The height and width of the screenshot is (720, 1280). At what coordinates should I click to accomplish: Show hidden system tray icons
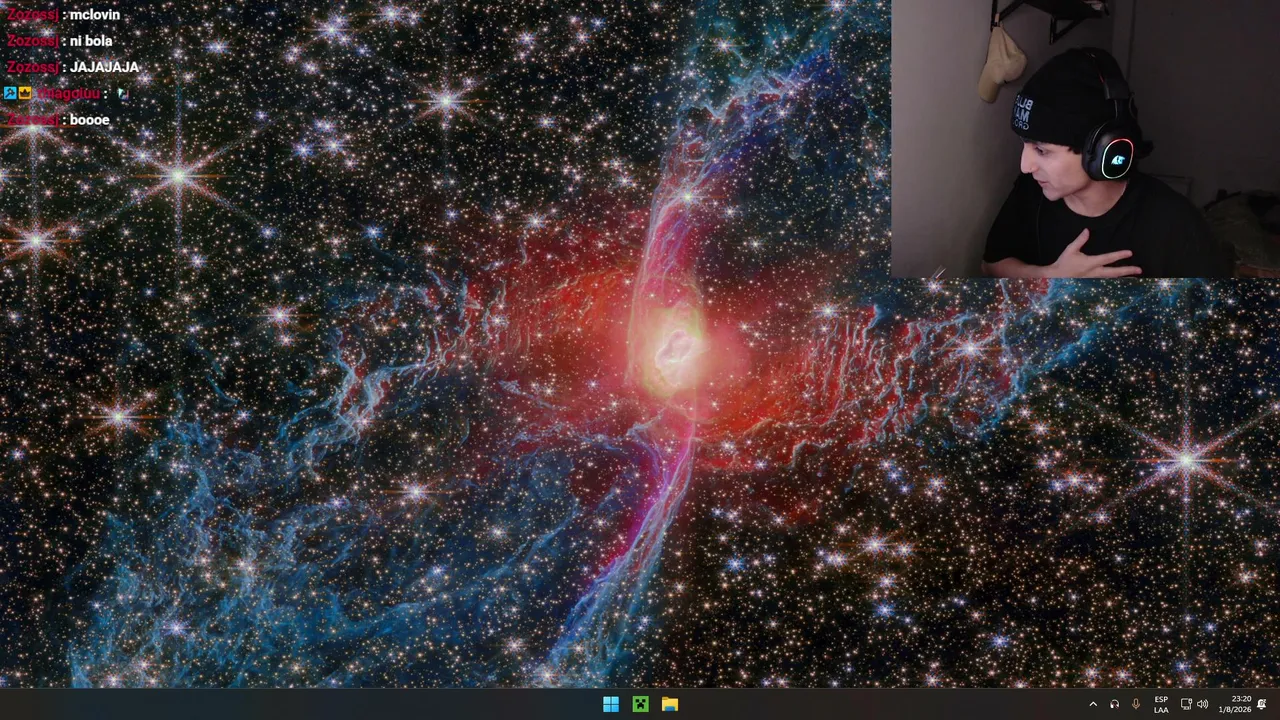pyautogui.click(x=1093, y=704)
